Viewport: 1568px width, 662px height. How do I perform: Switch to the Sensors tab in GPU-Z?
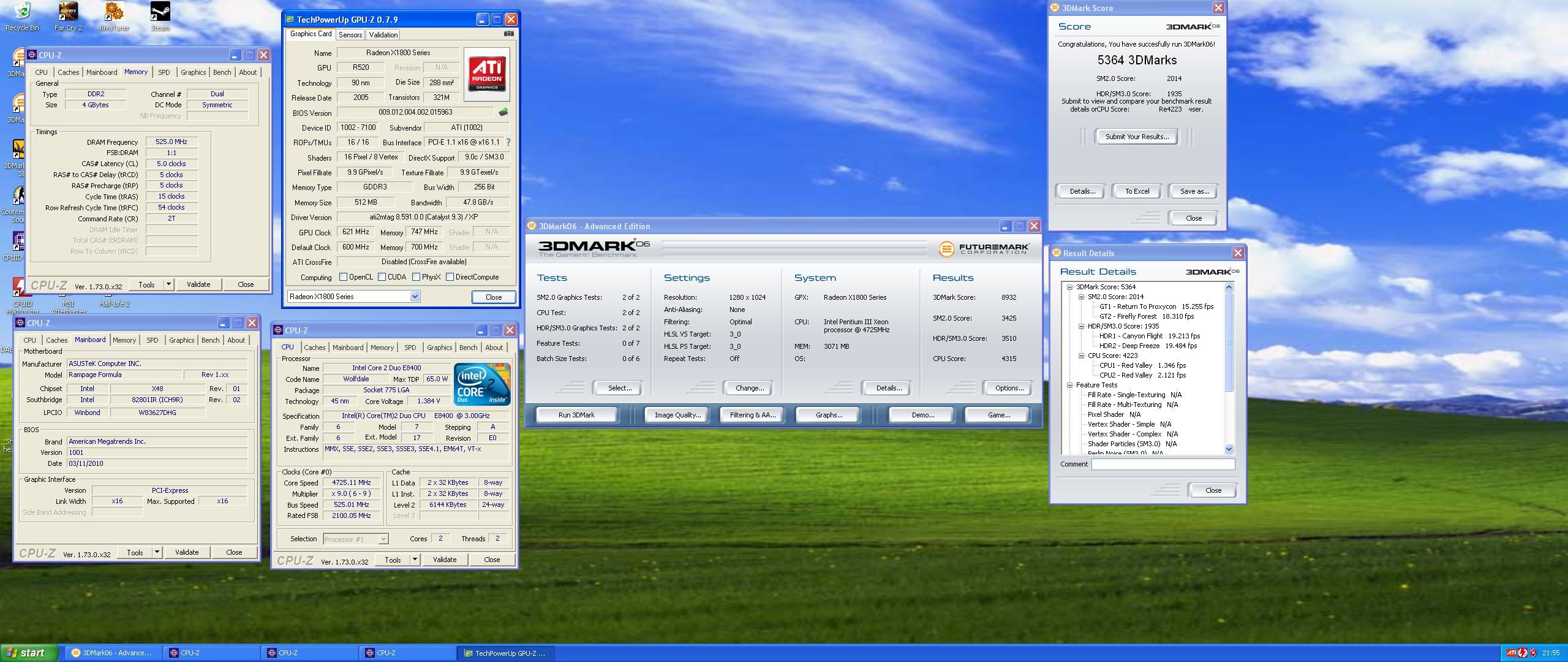coord(350,35)
